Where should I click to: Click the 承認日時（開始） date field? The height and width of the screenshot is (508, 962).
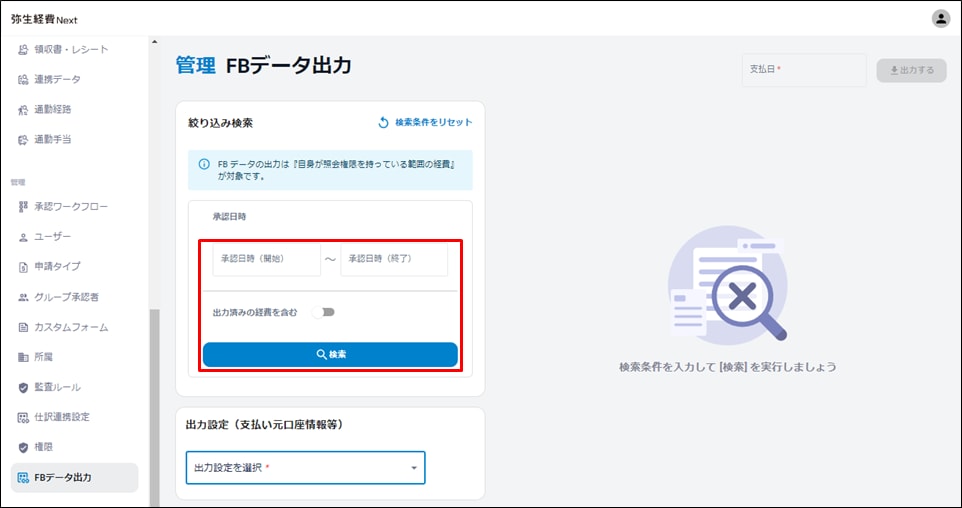(266, 259)
